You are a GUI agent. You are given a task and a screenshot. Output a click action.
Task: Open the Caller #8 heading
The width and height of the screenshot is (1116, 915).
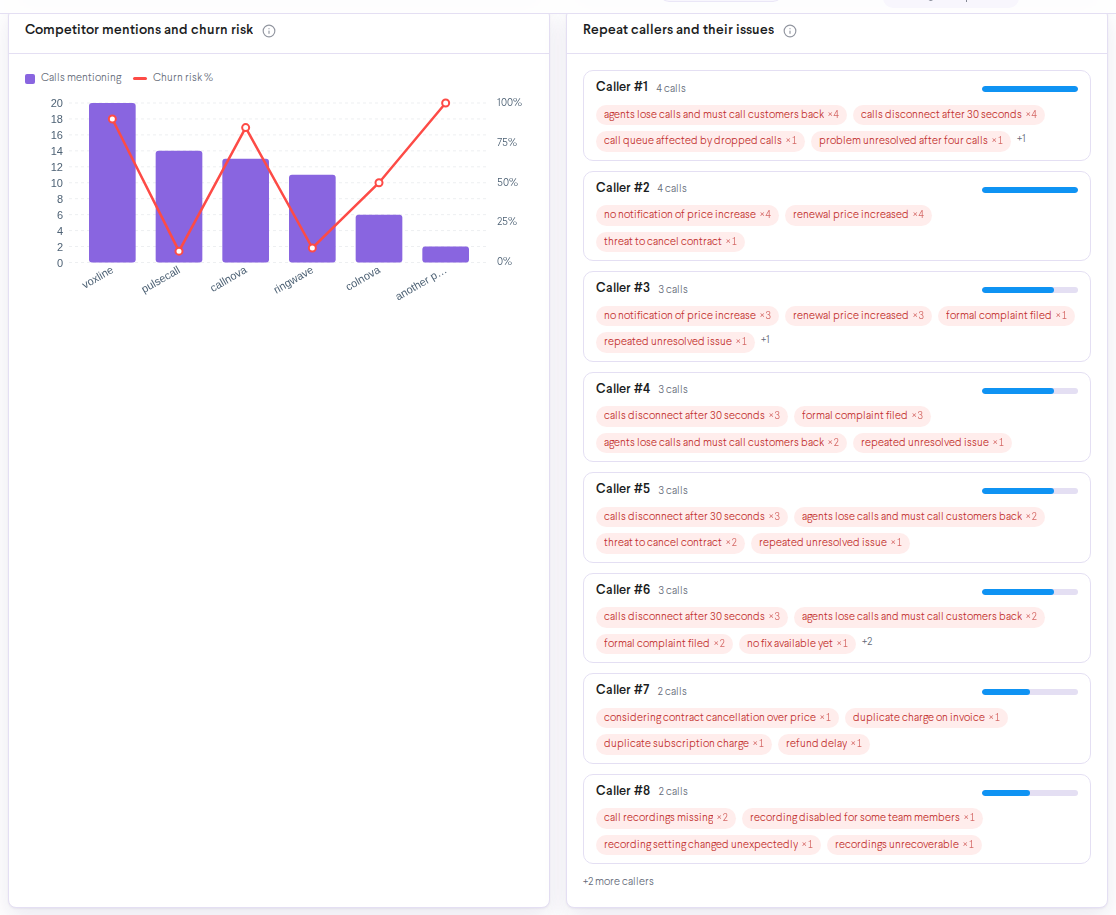(623, 790)
